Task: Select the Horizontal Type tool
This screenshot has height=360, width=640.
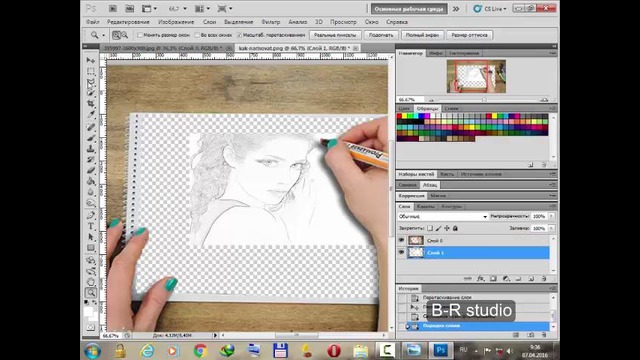Action: pyautogui.click(x=91, y=226)
